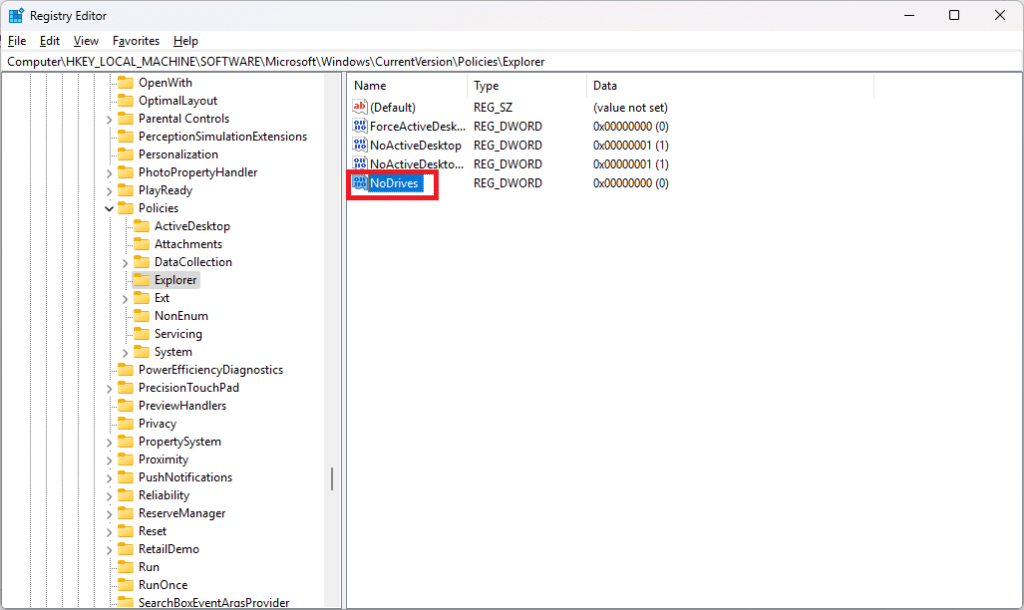This screenshot has width=1024, height=610.
Task: Expand the RetailDemo key
Action: 109,549
